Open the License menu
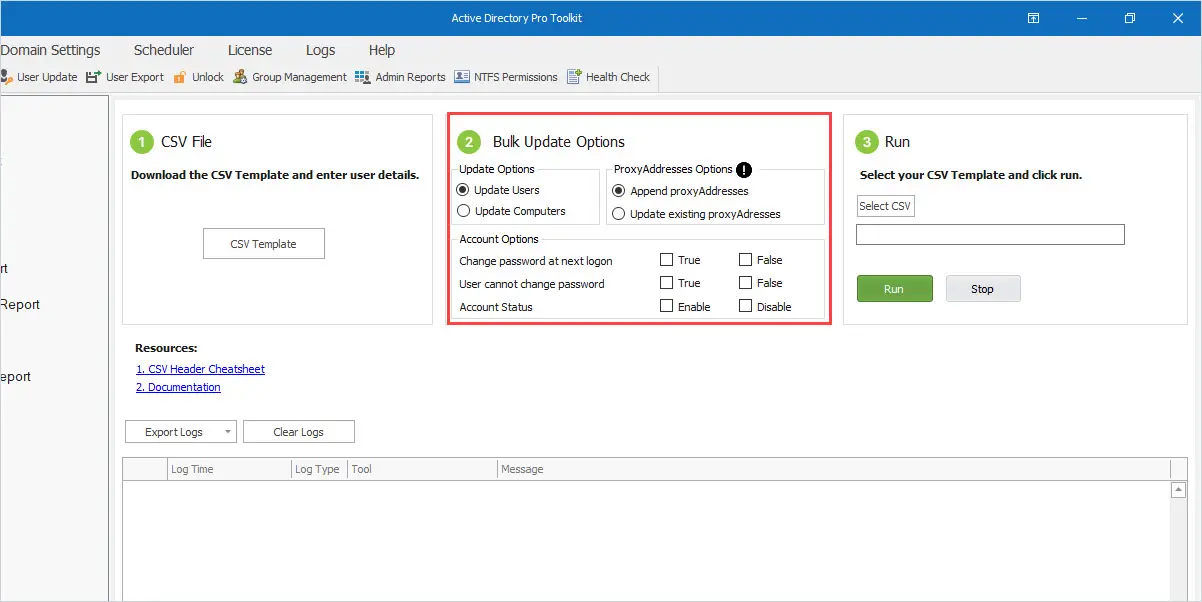The height and width of the screenshot is (602, 1202). pyautogui.click(x=250, y=50)
